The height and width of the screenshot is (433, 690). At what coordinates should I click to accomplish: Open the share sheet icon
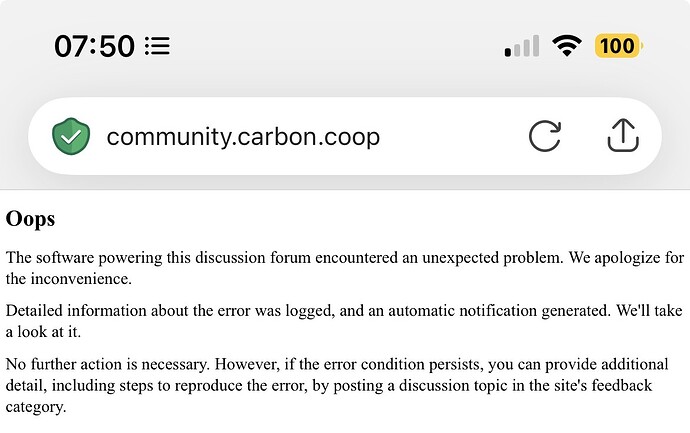pos(623,135)
